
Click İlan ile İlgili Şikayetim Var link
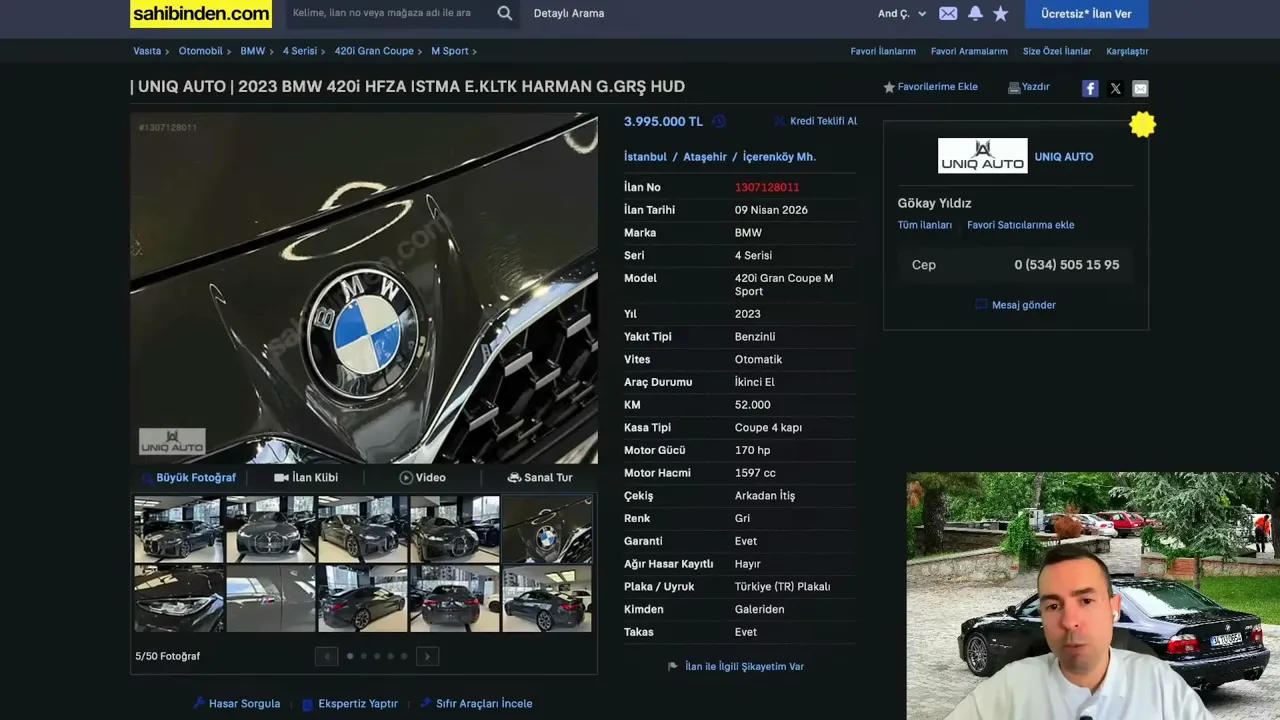[x=744, y=666]
